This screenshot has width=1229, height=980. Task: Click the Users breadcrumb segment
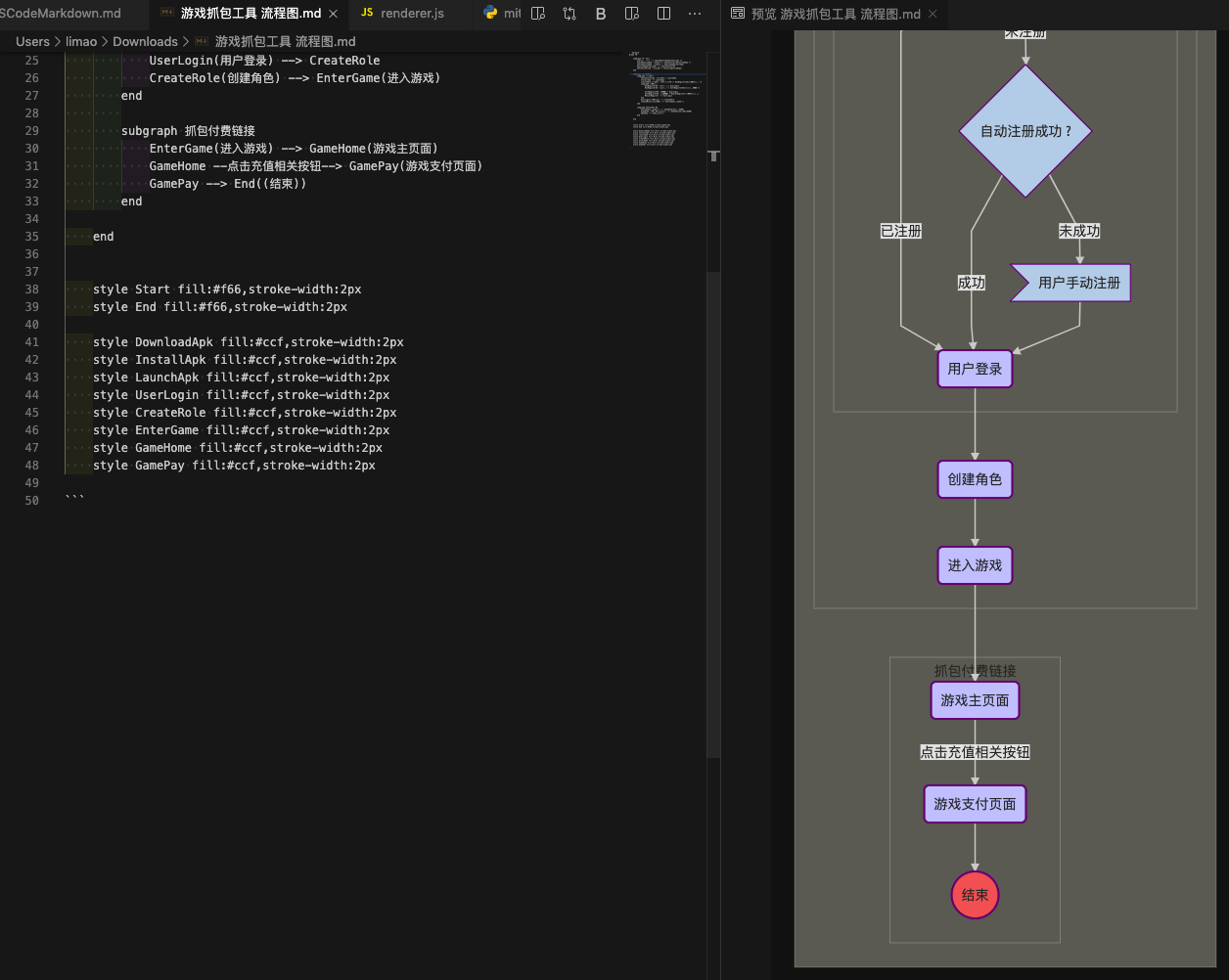[32, 41]
